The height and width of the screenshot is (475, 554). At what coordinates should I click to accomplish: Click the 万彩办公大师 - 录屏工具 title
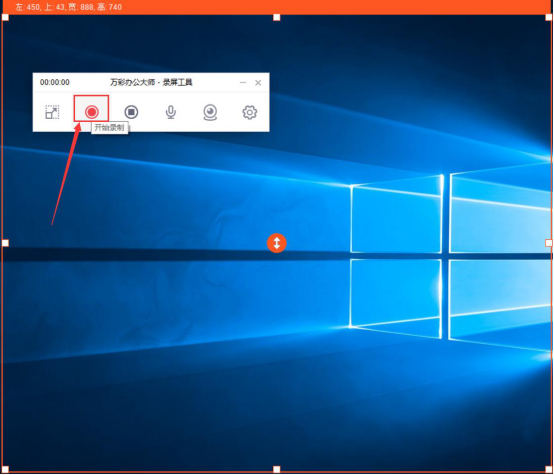pyautogui.click(x=151, y=82)
